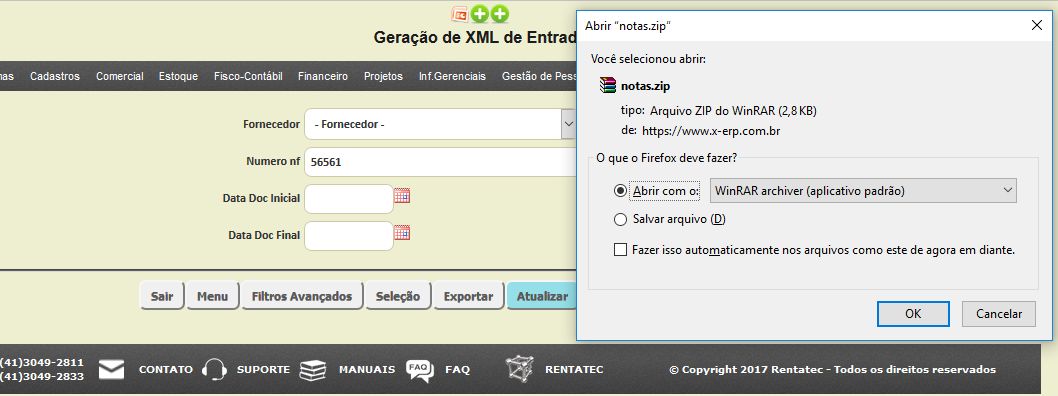
Task: Click the WinRAR notas.zip file icon
Action: [608, 86]
